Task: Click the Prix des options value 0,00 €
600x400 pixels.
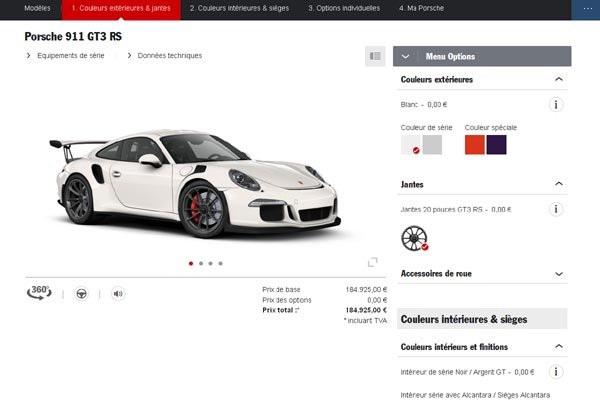Action: click(x=377, y=300)
